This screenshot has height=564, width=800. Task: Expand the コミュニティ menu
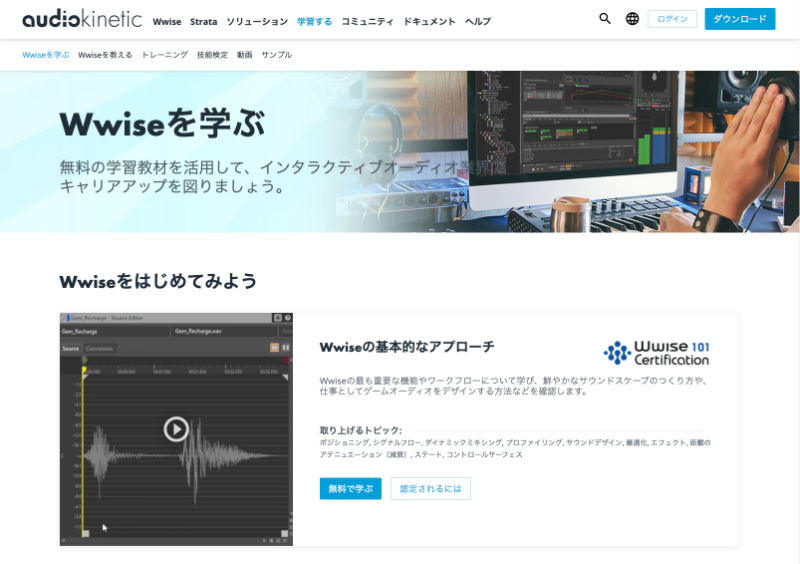(366, 21)
